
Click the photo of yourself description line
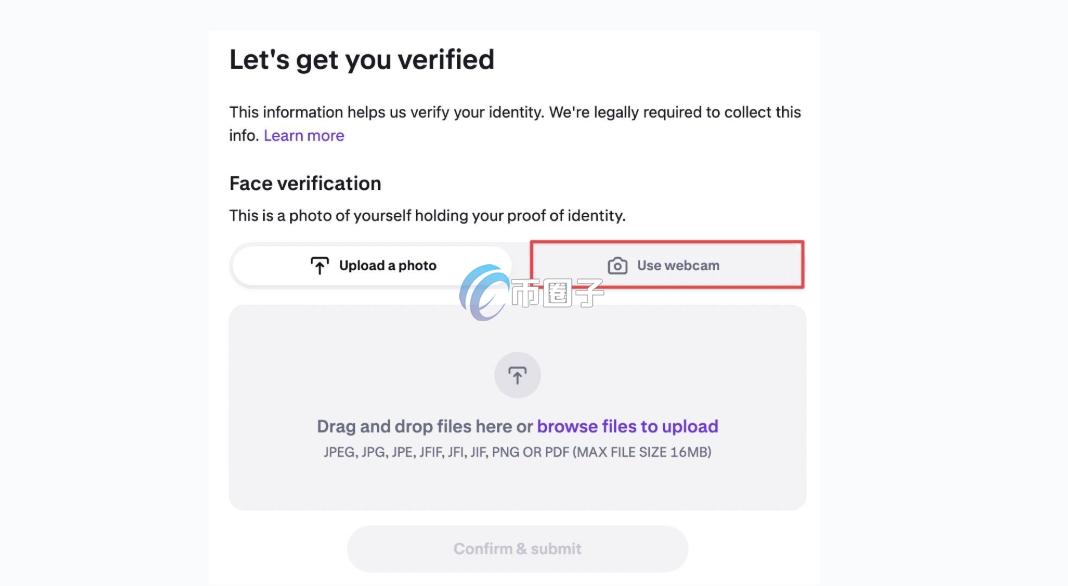(x=427, y=215)
